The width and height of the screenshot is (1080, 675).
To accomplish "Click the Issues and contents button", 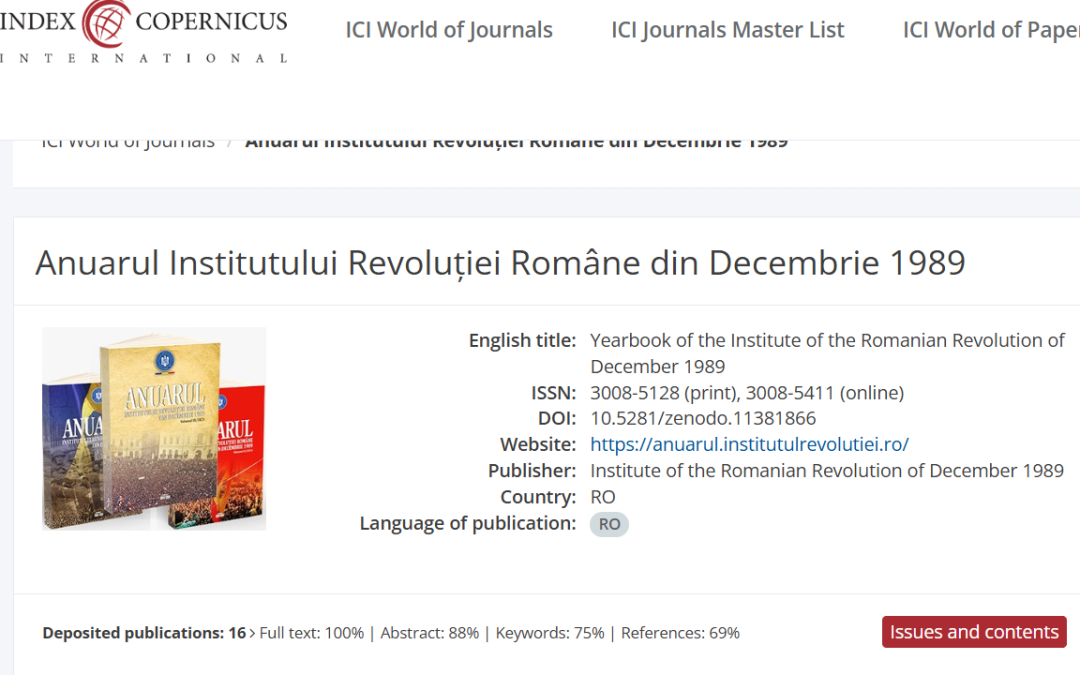I will 973,632.
